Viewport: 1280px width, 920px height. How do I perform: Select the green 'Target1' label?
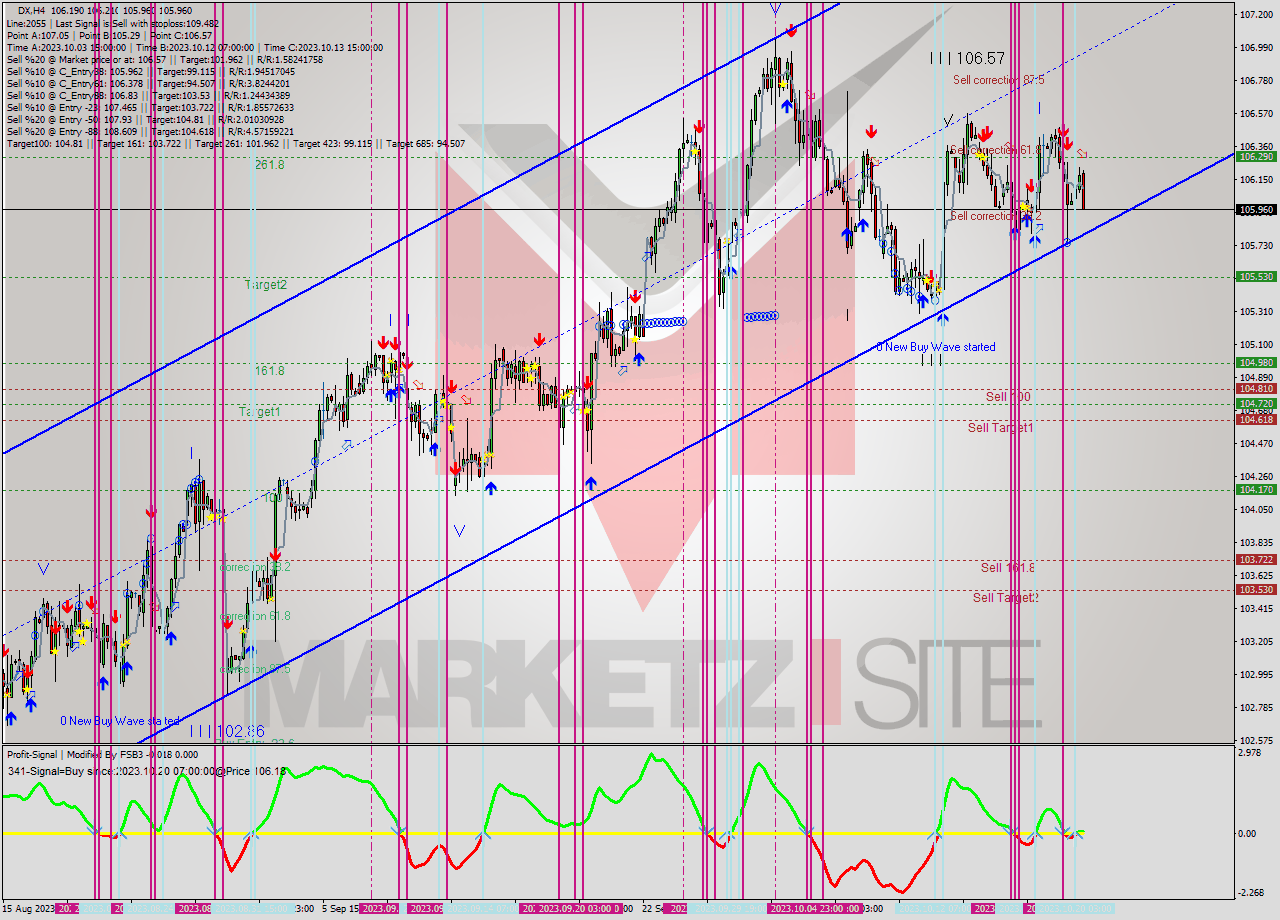(x=259, y=412)
